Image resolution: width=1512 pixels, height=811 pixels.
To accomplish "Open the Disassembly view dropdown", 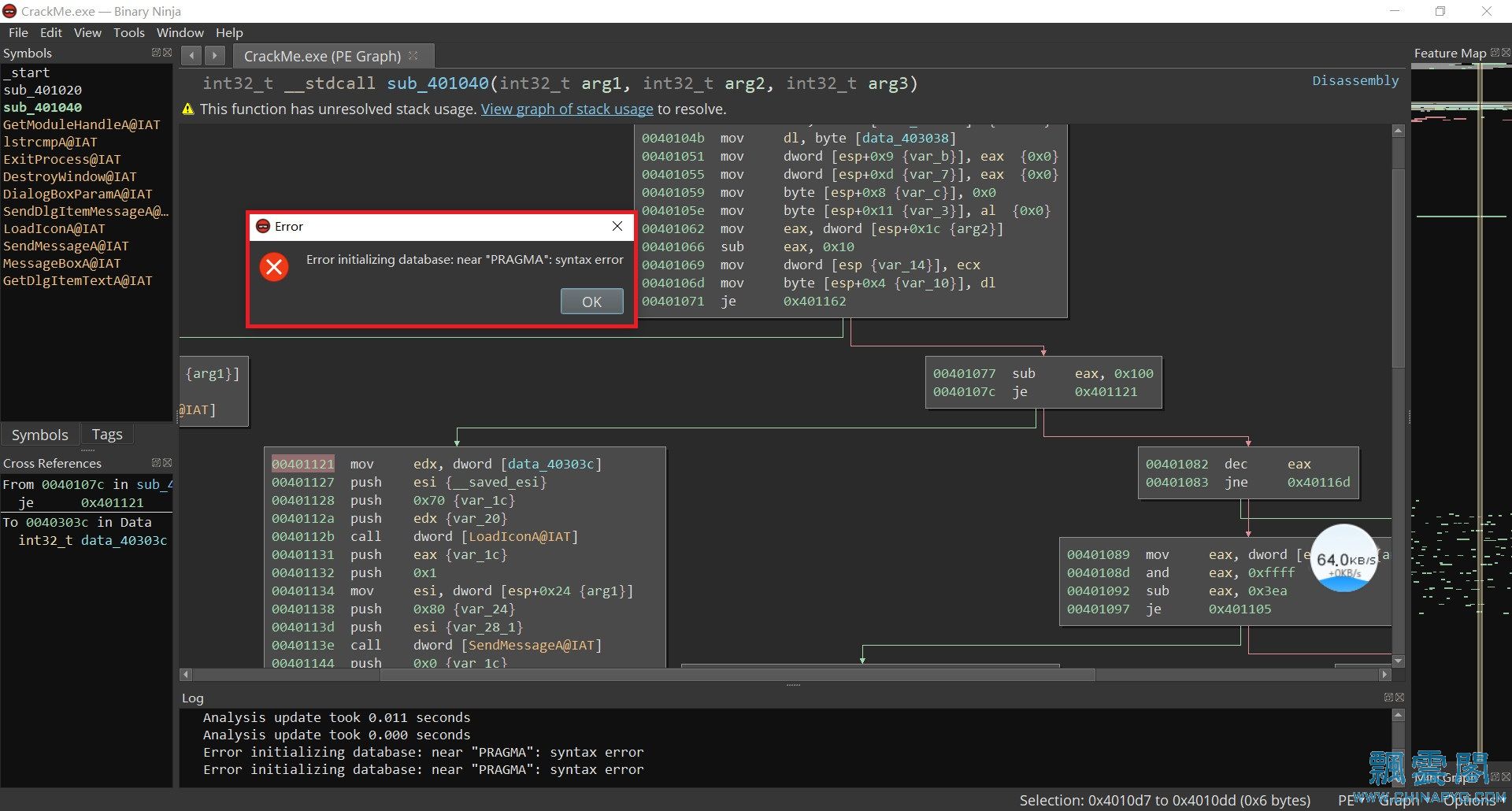I will point(1355,80).
